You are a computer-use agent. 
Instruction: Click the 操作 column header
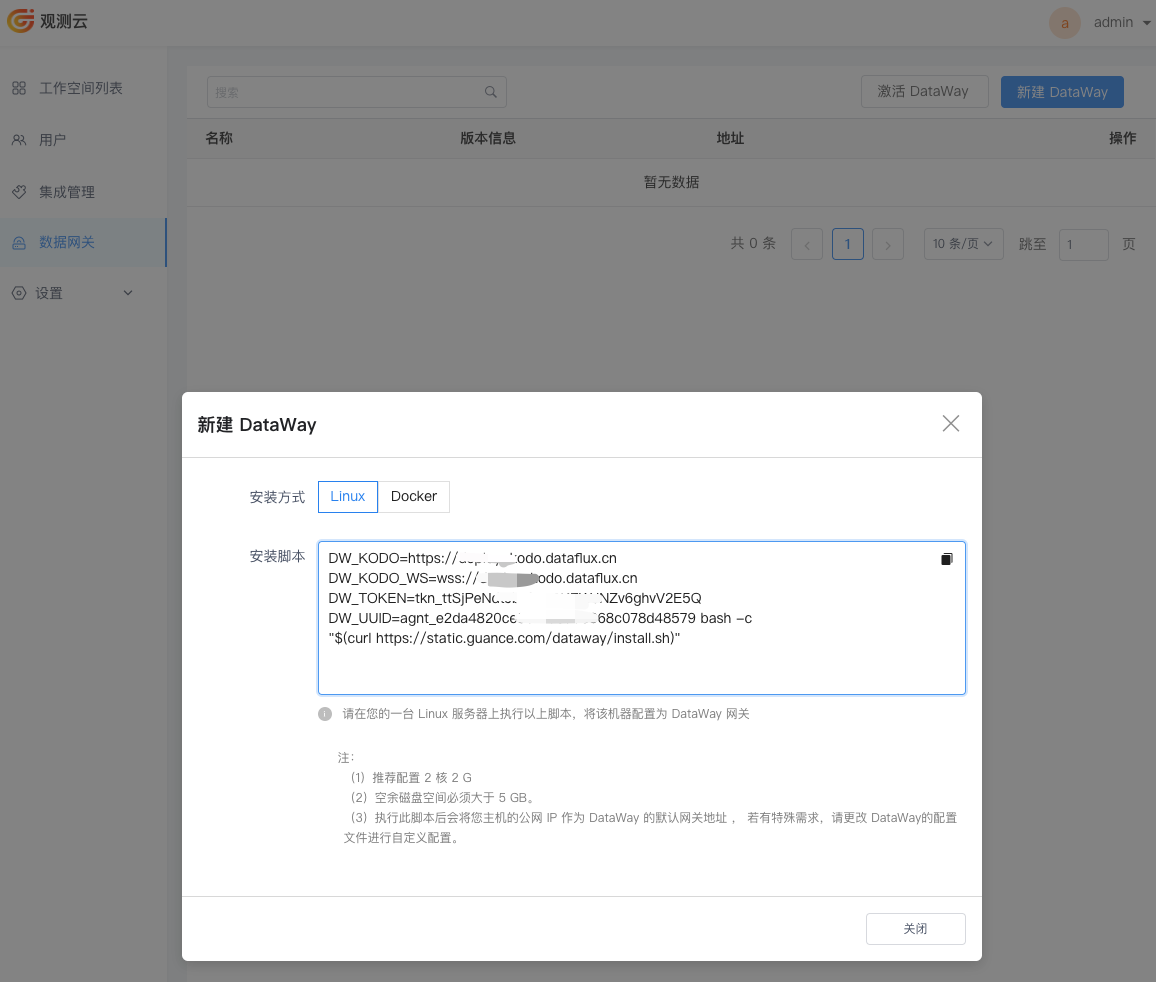(1122, 138)
